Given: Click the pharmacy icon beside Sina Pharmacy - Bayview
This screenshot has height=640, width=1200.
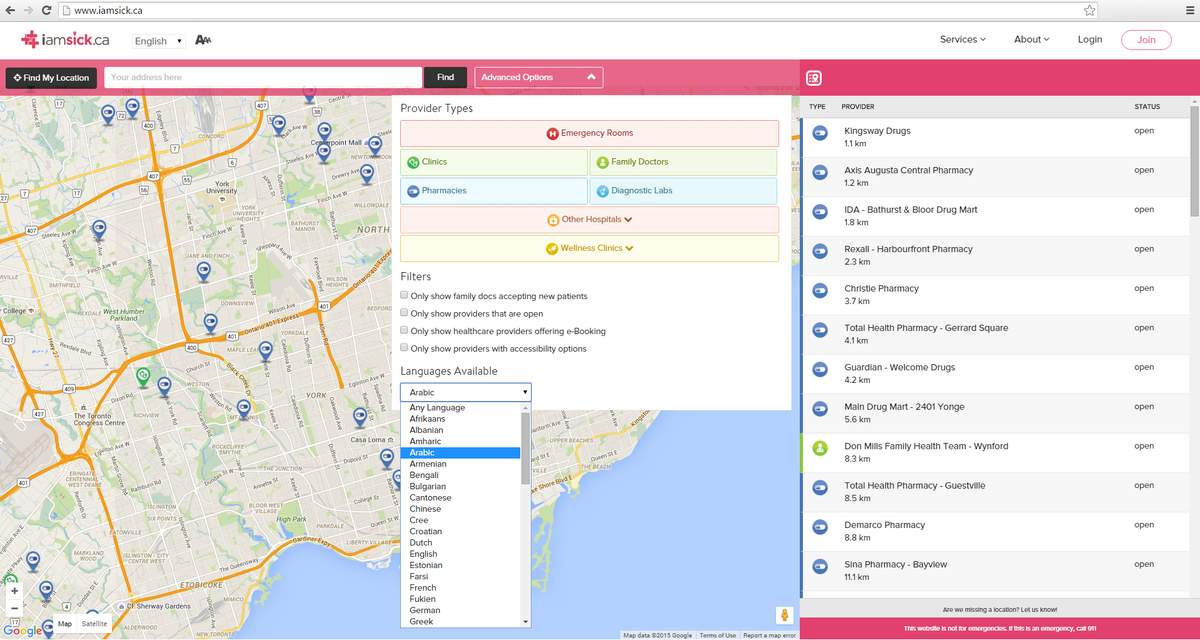Looking at the screenshot, I should tap(820, 566).
